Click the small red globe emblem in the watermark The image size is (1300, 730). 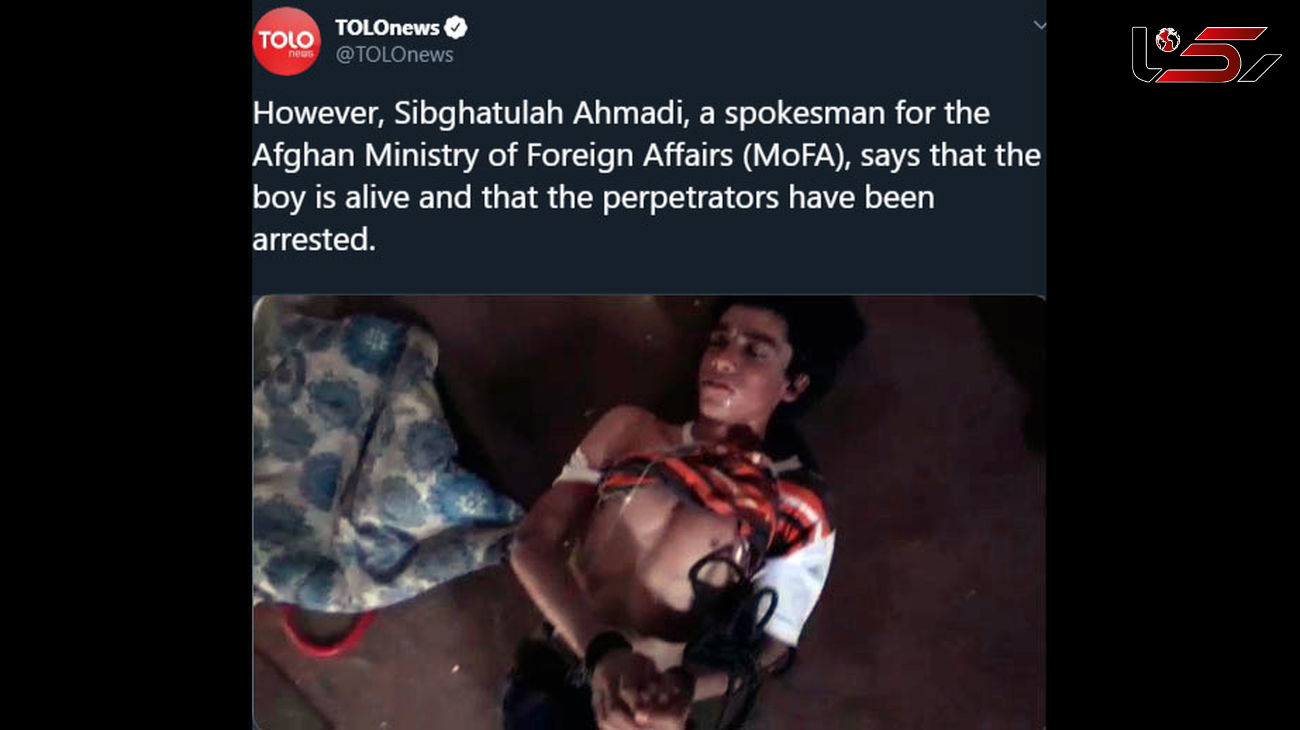tap(1167, 40)
